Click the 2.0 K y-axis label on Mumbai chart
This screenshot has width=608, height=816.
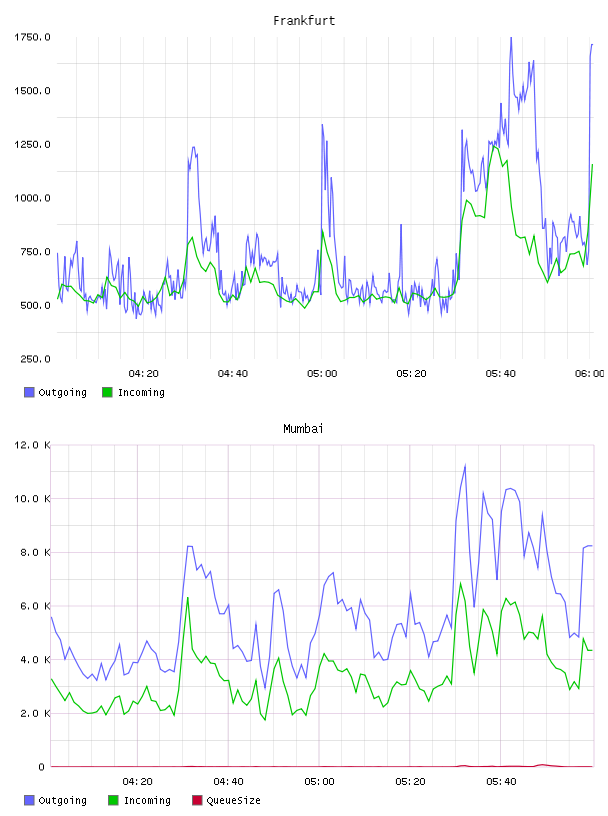pos(35,713)
